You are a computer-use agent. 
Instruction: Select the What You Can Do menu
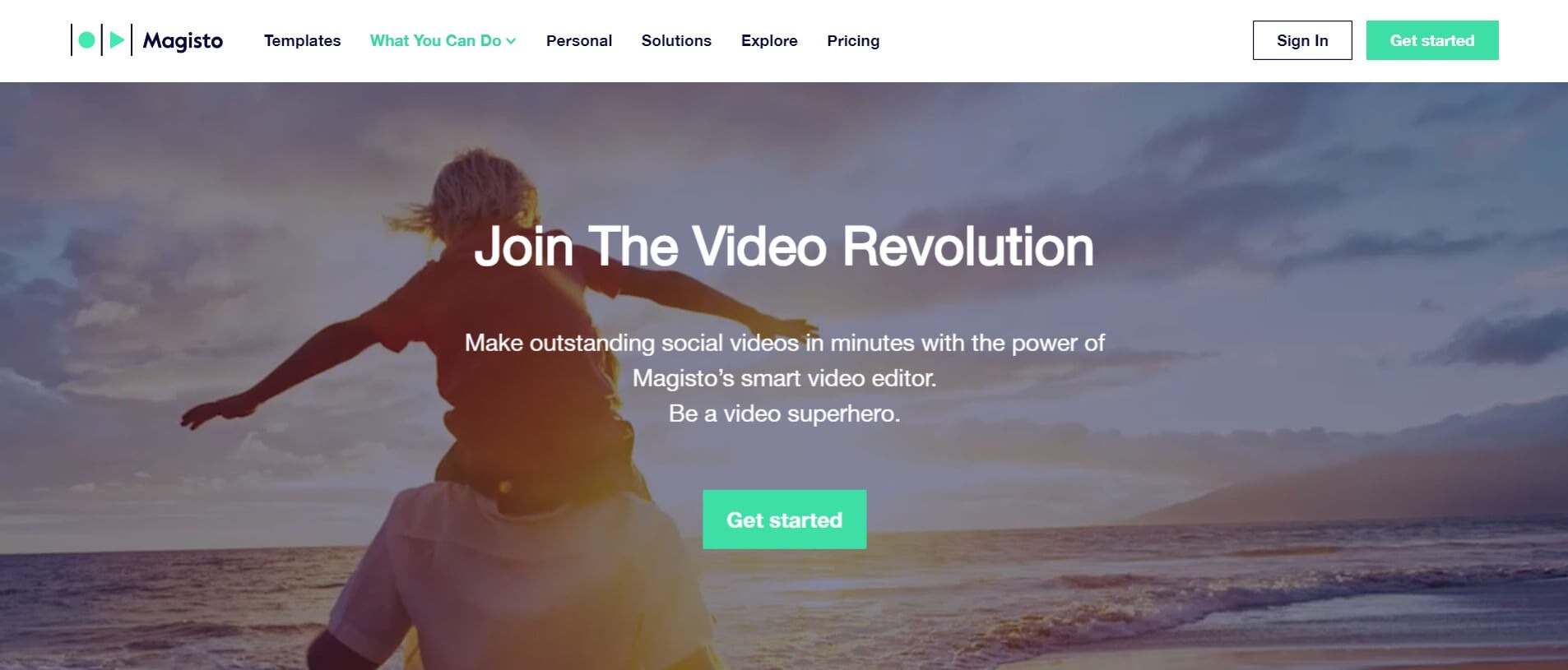pos(435,40)
